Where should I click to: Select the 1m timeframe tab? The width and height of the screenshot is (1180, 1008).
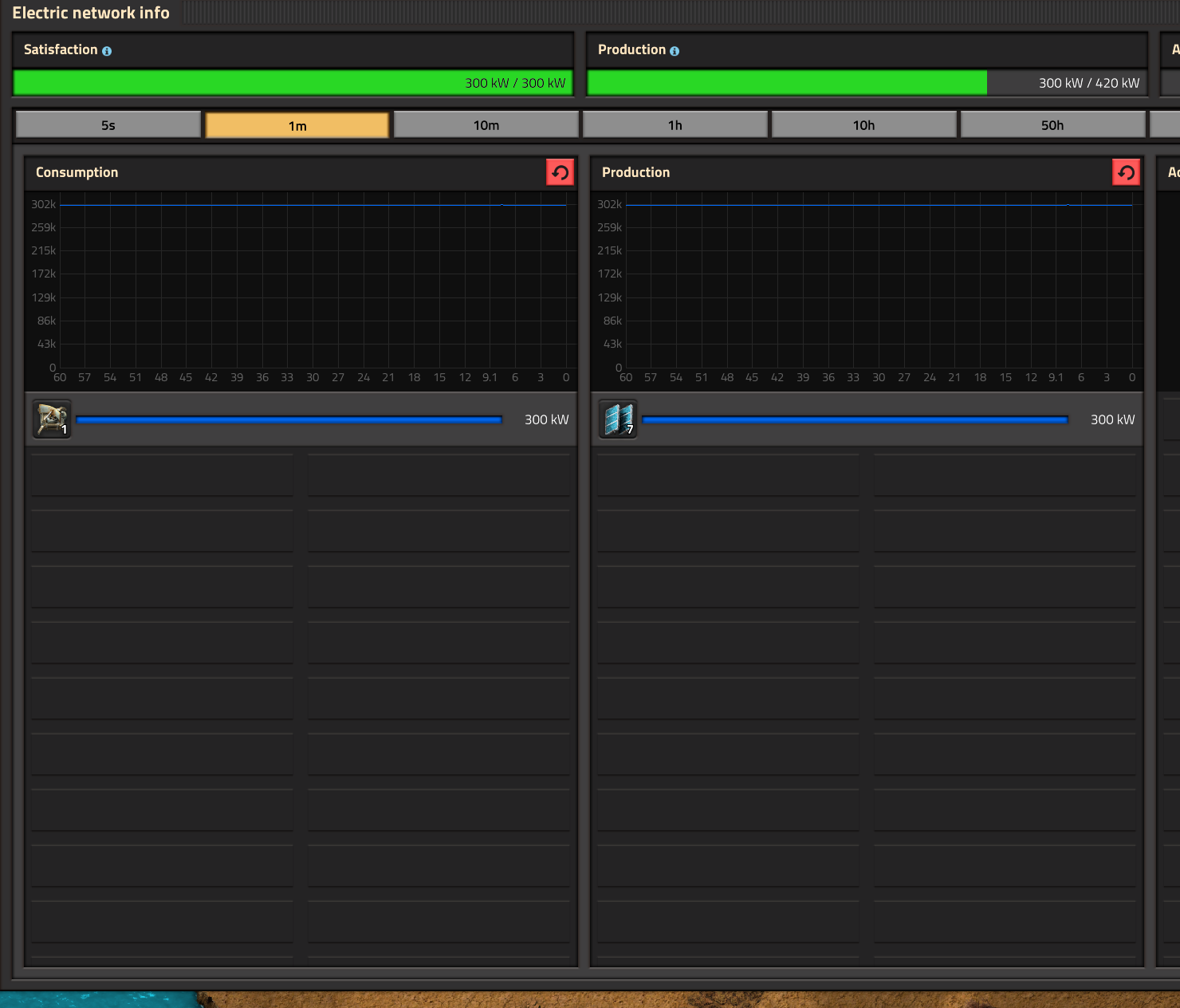point(297,125)
